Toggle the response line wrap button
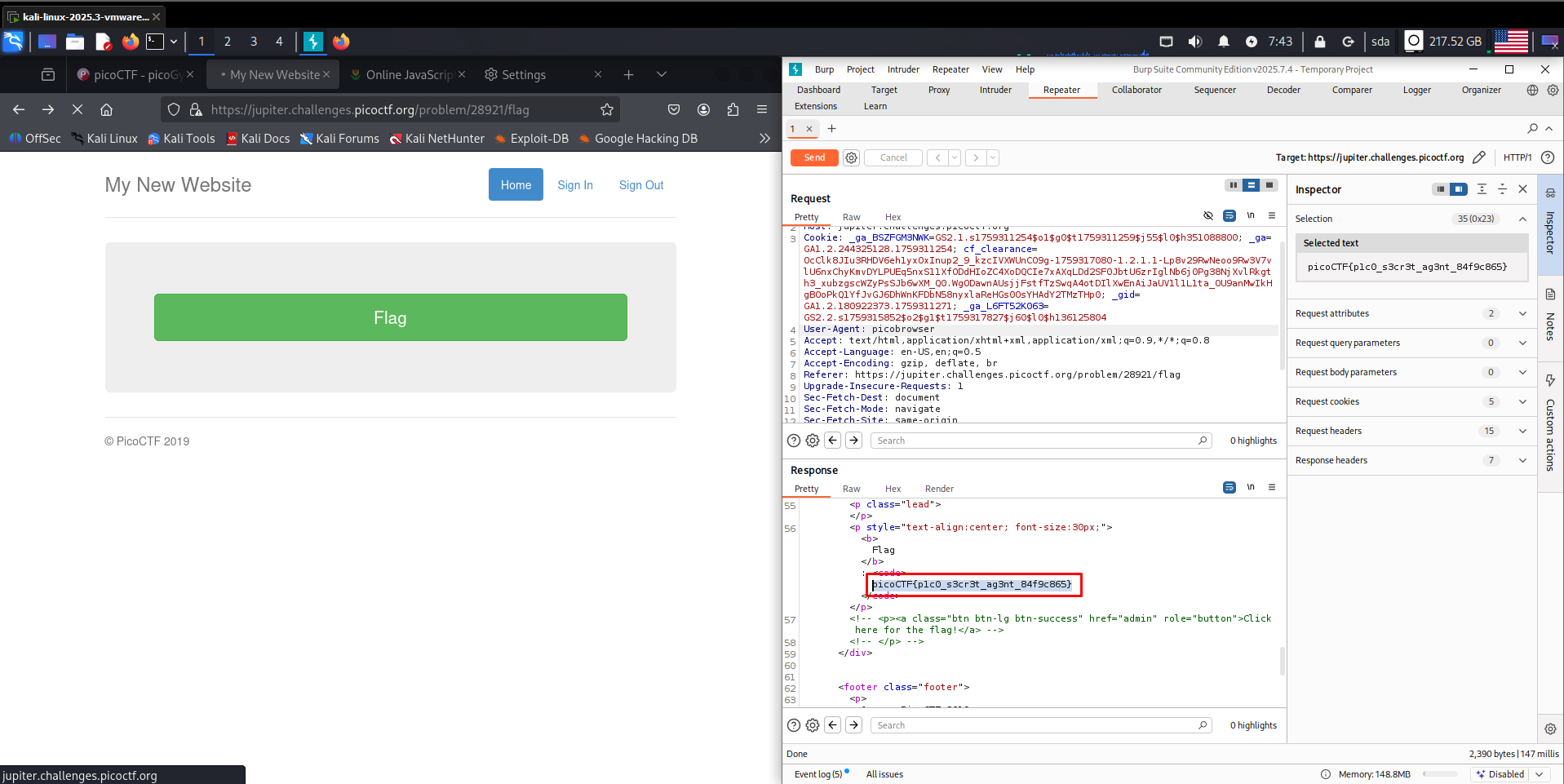The width and height of the screenshot is (1564, 784). [x=1229, y=488]
